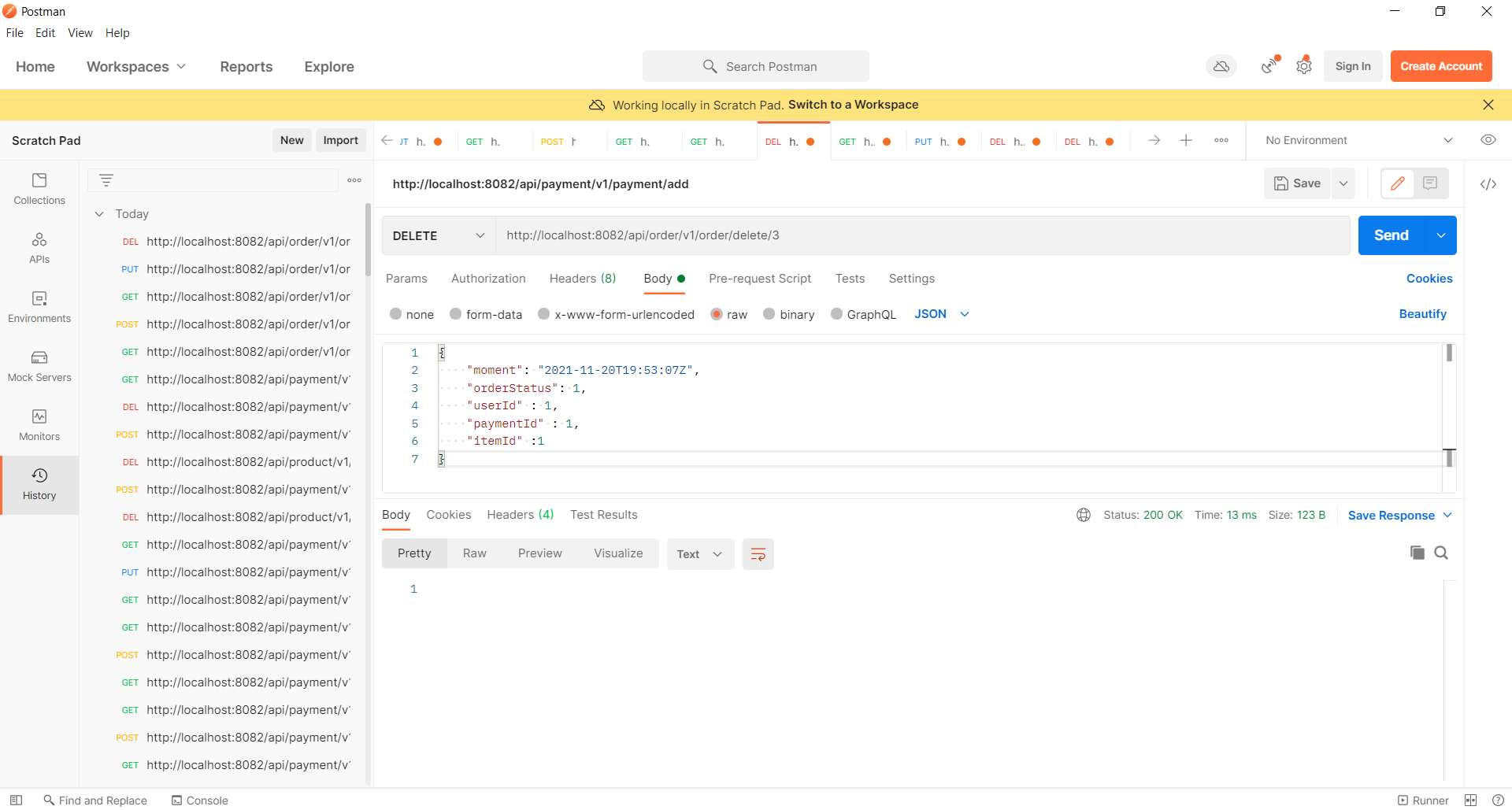Open the tab options ellipsis menu
1512x810 pixels.
pyautogui.click(x=1221, y=140)
